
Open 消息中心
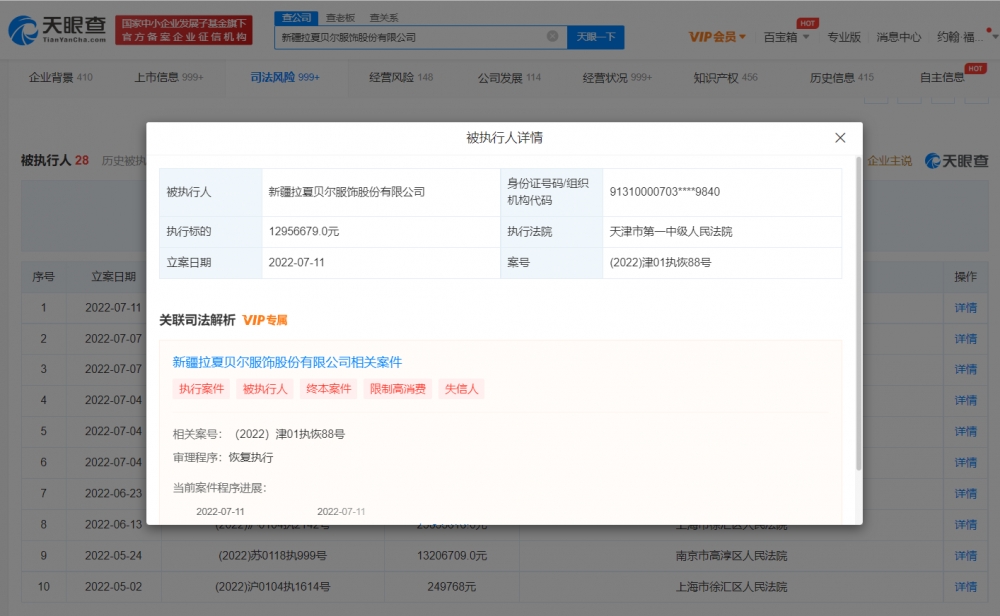pos(899,37)
